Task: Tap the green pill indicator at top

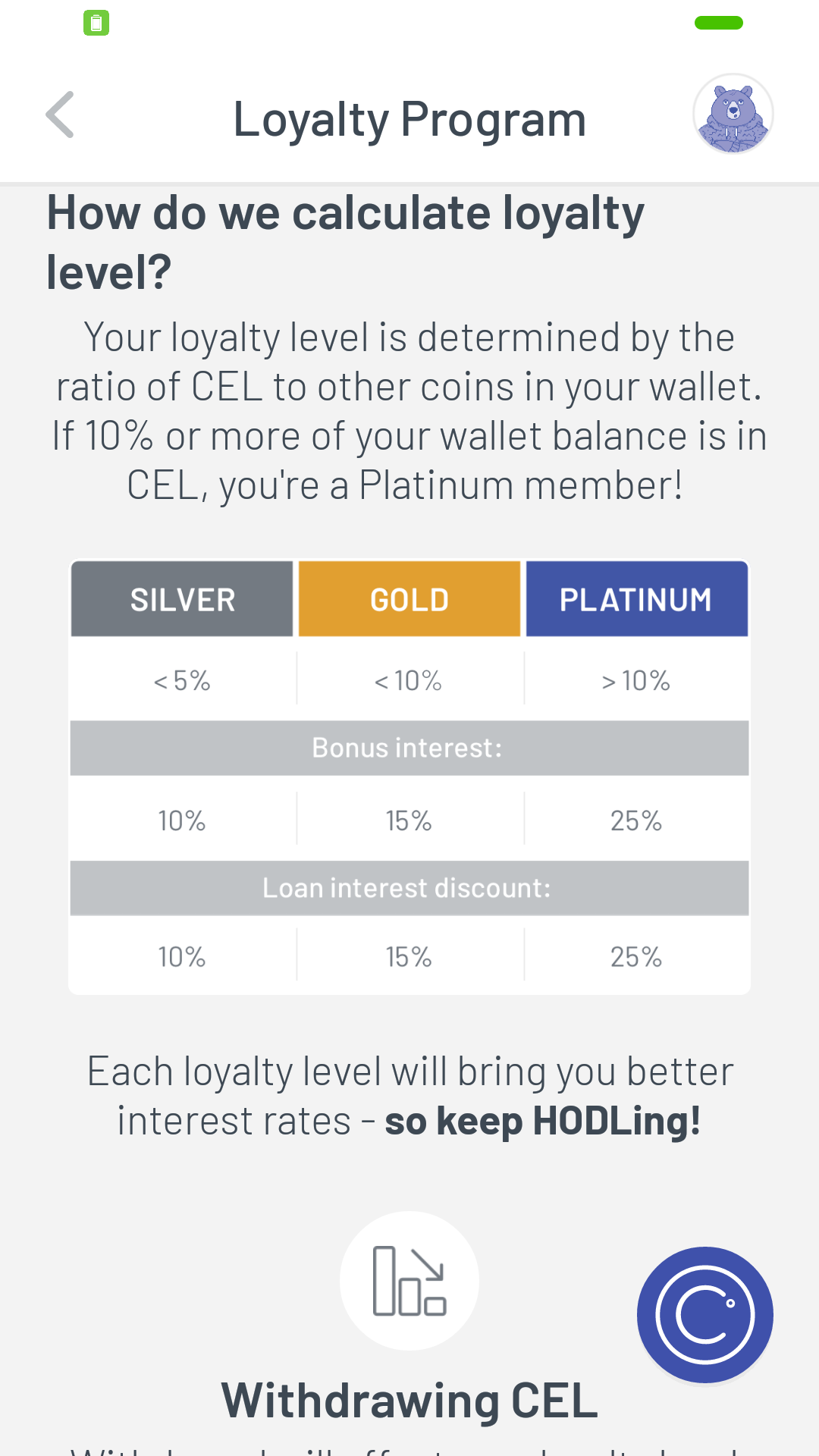Action: [x=718, y=23]
